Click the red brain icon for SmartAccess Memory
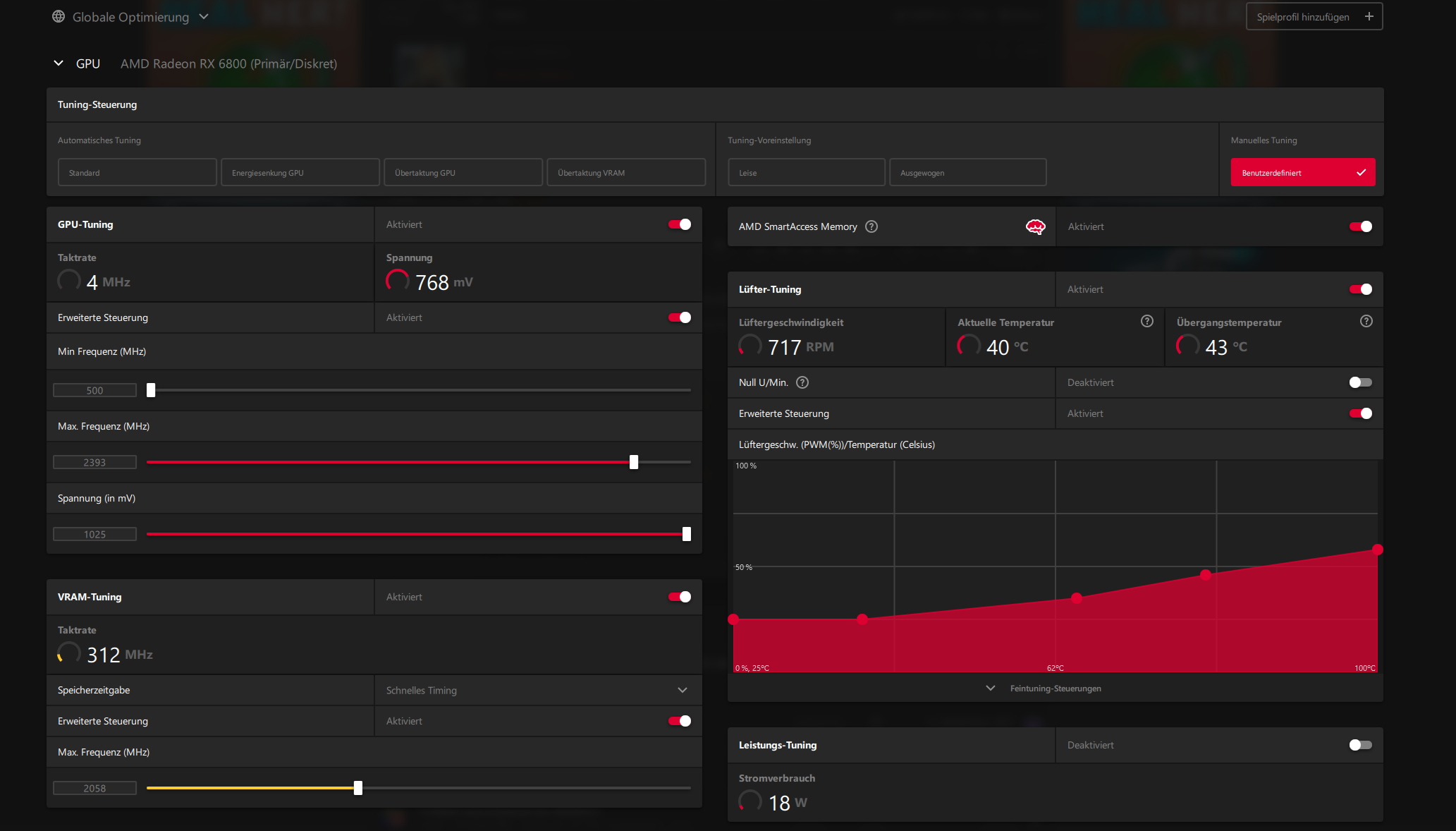Viewport: 1456px width, 831px height. (1035, 226)
